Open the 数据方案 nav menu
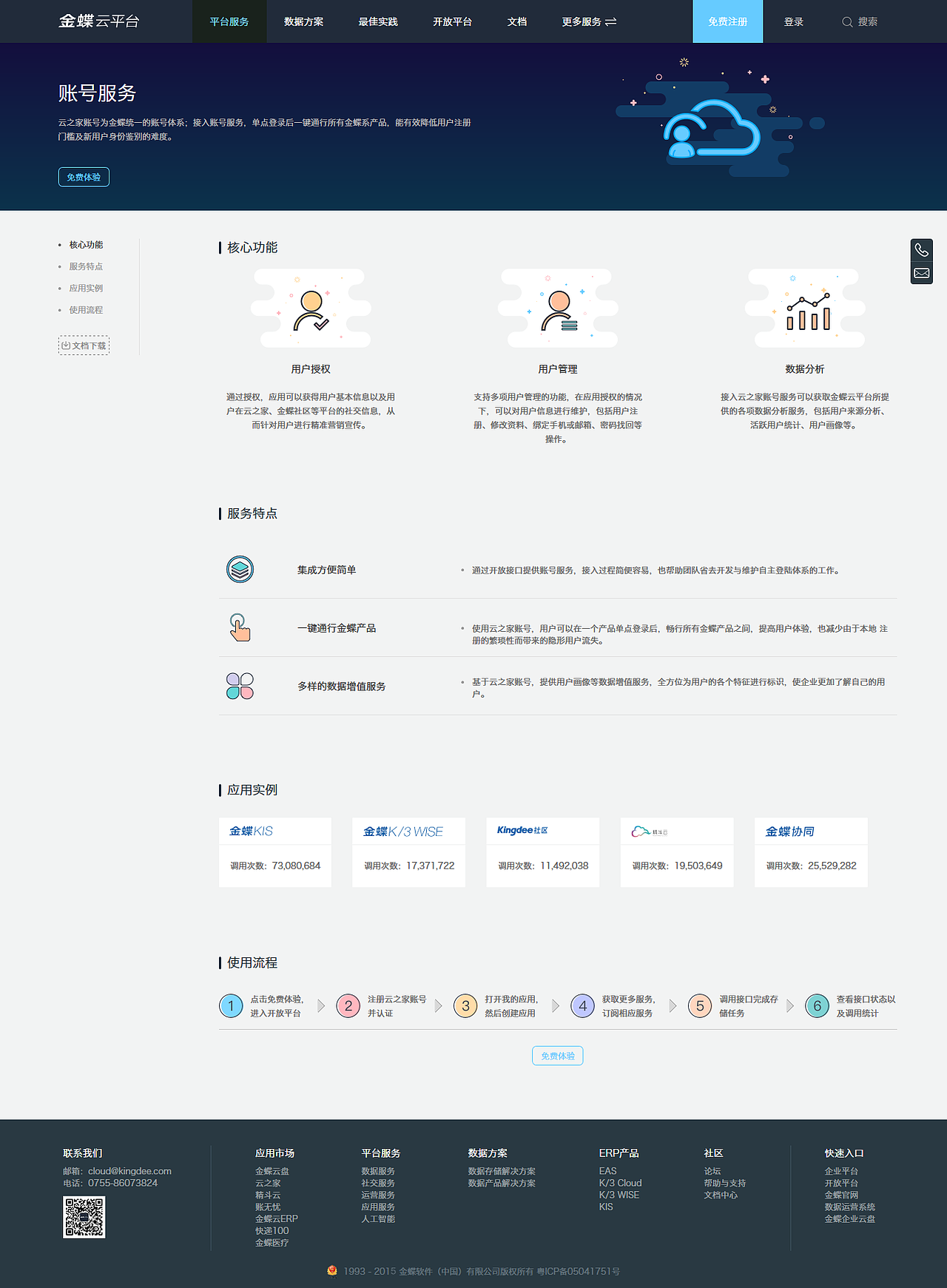This screenshot has height=1288, width=947. (303, 22)
